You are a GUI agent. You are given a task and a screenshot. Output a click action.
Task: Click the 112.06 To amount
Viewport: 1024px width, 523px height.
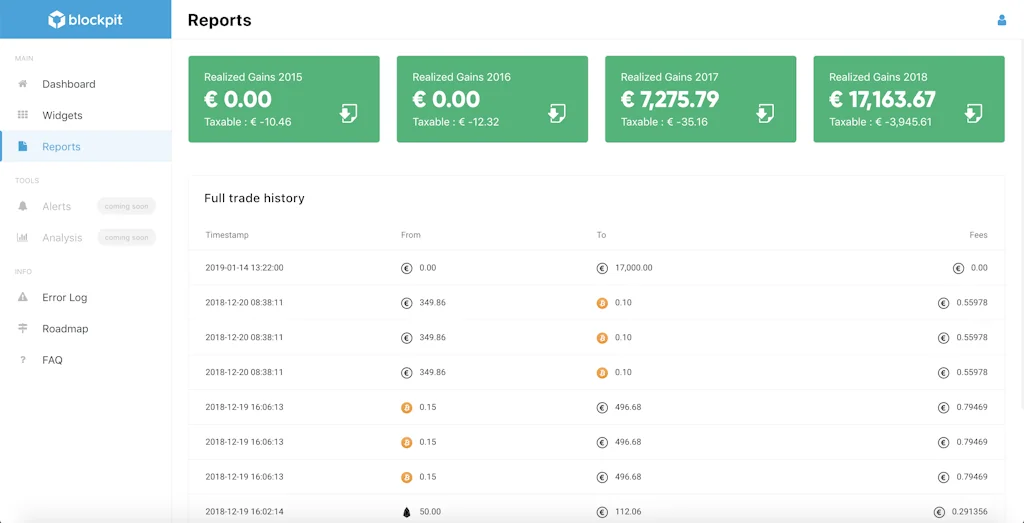(x=628, y=512)
